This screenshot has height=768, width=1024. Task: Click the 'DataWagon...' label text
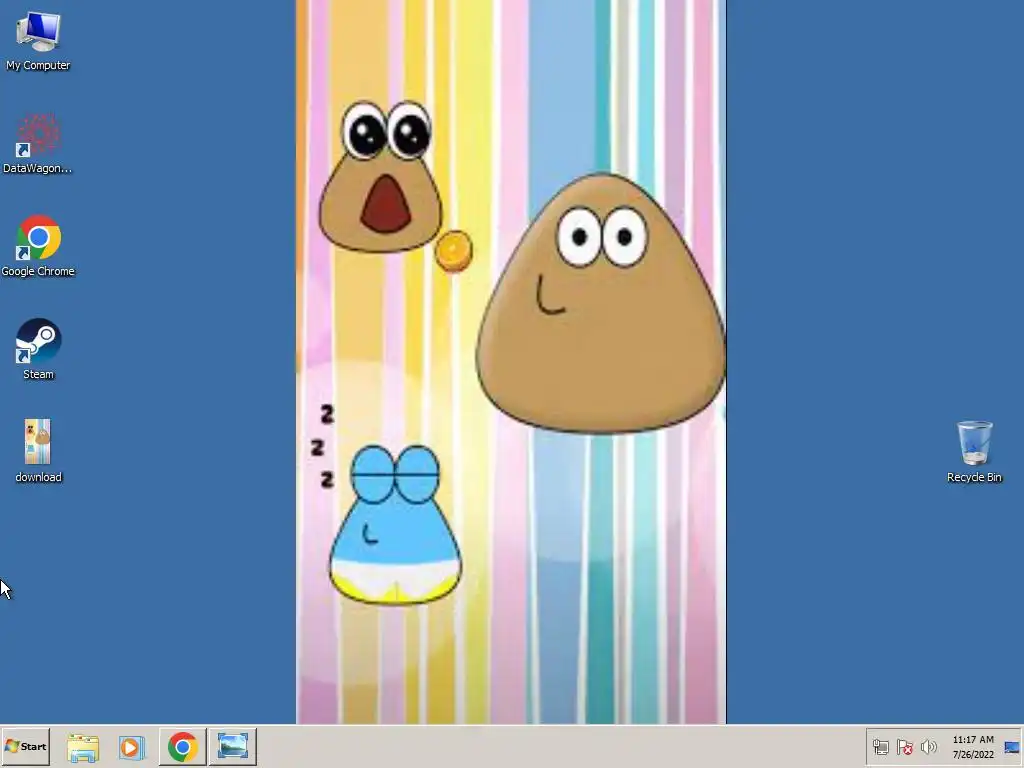38,168
